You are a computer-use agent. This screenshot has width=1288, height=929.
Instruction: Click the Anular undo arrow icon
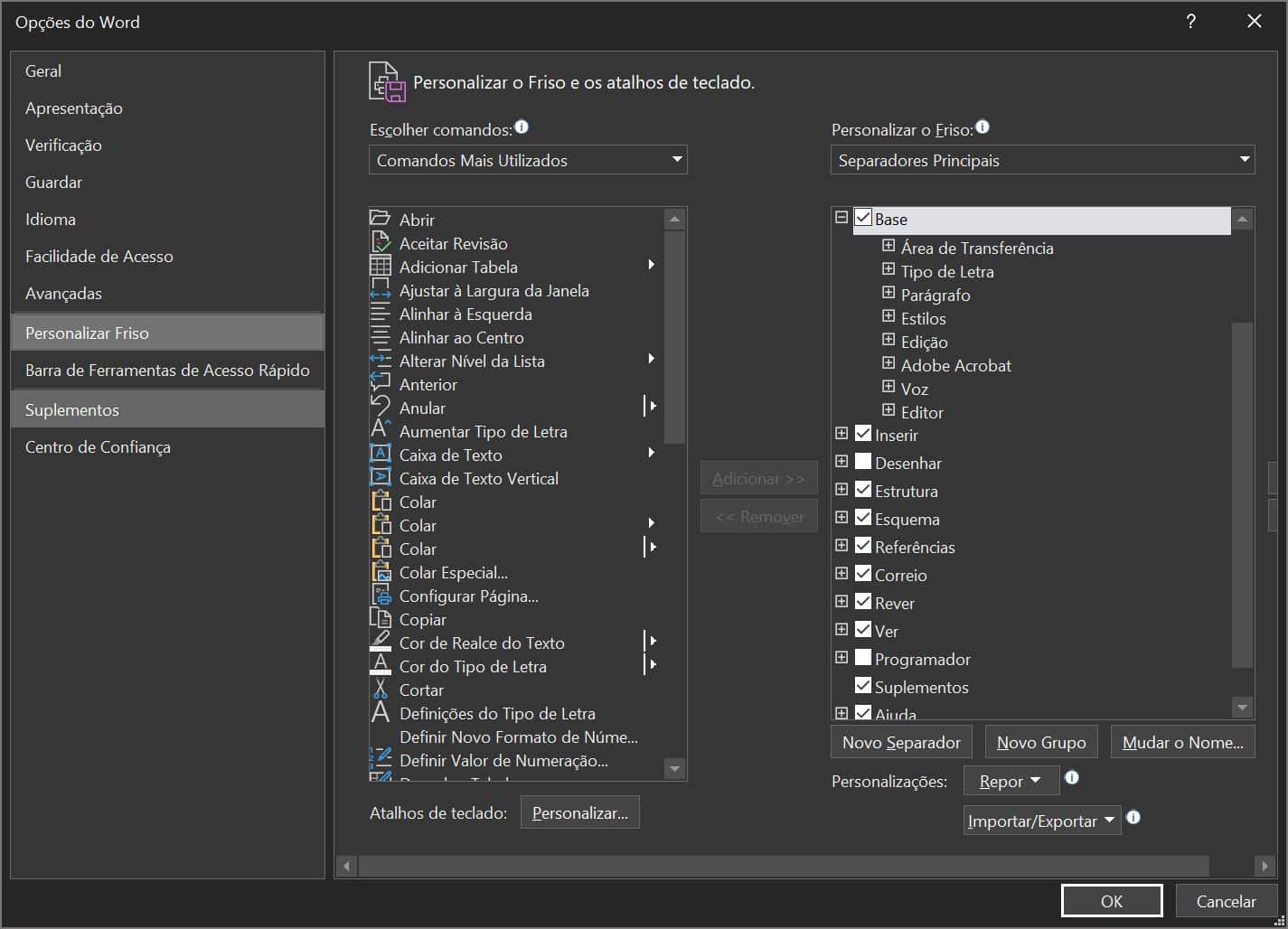381,408
